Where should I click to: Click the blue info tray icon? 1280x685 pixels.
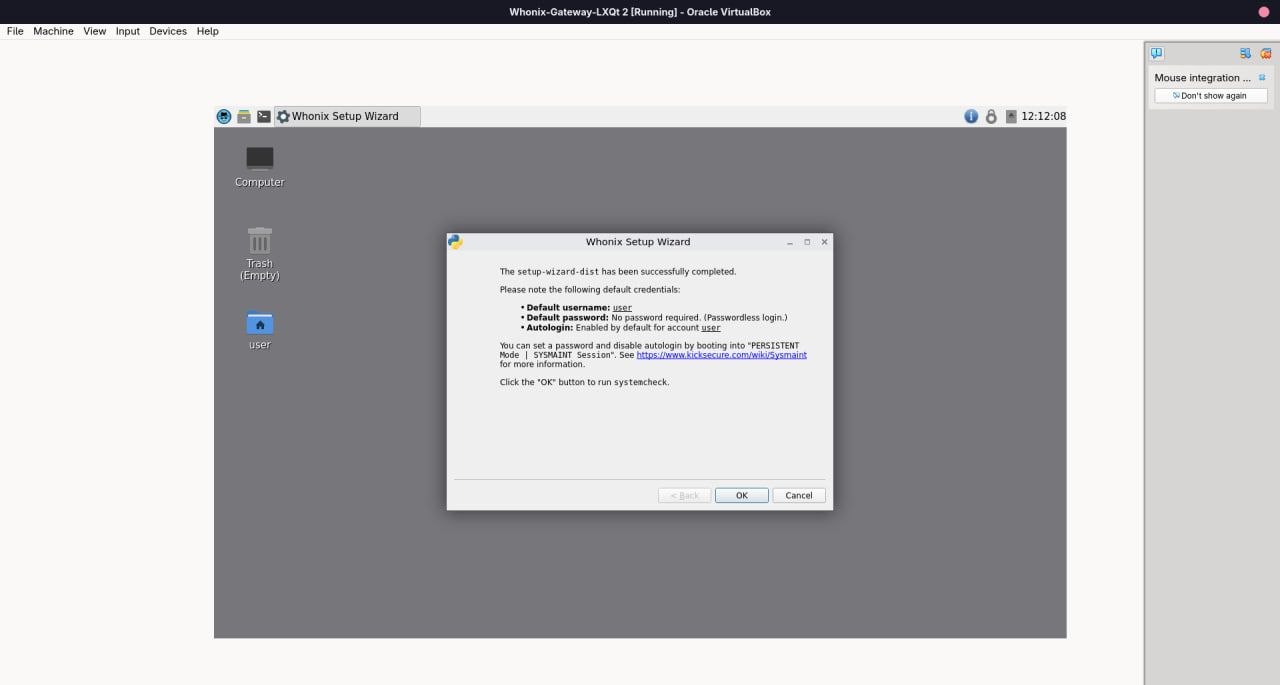[971, 116]
